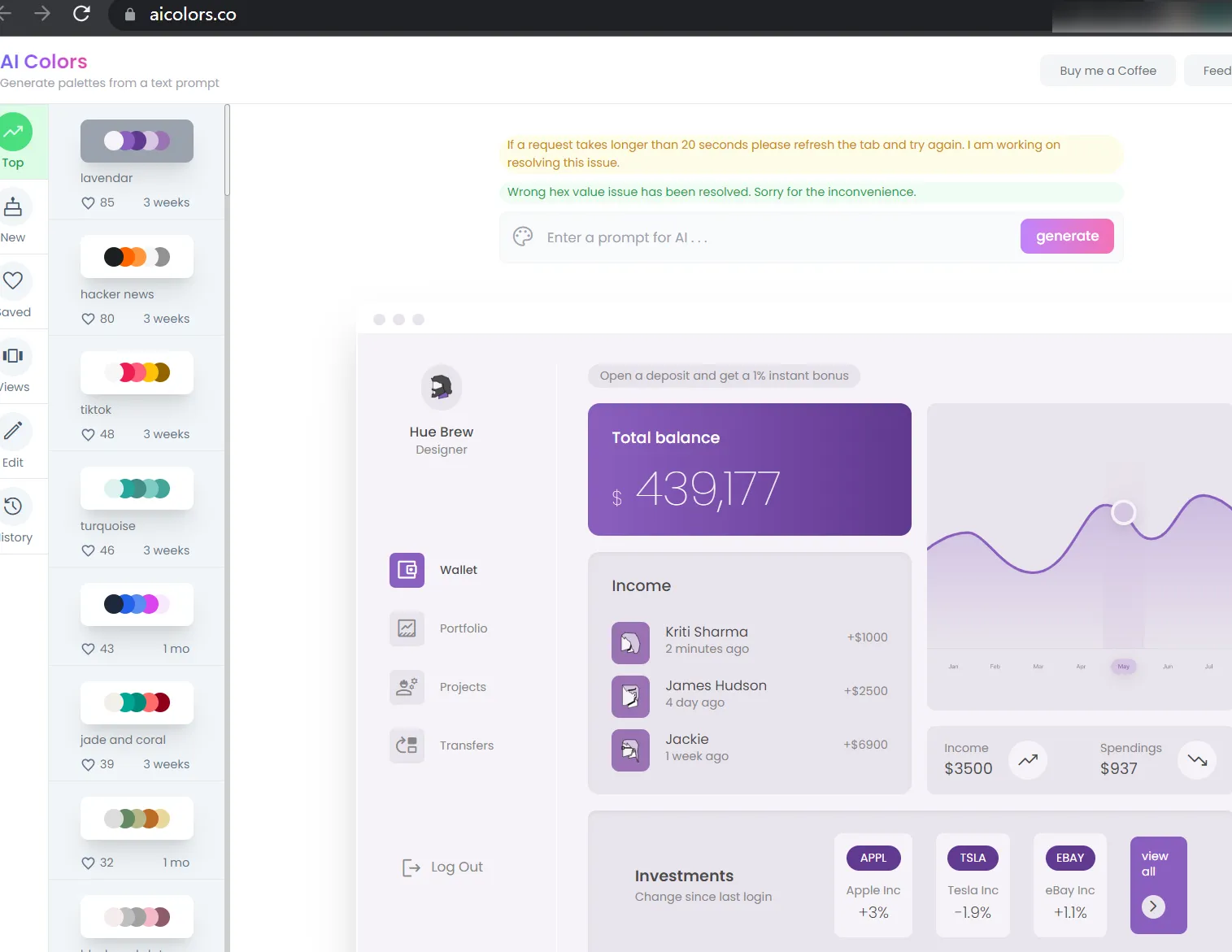Toggle heart on hacker news palette
The image size is (1232, 952).
pyautogui.click(x=88, y=319)
